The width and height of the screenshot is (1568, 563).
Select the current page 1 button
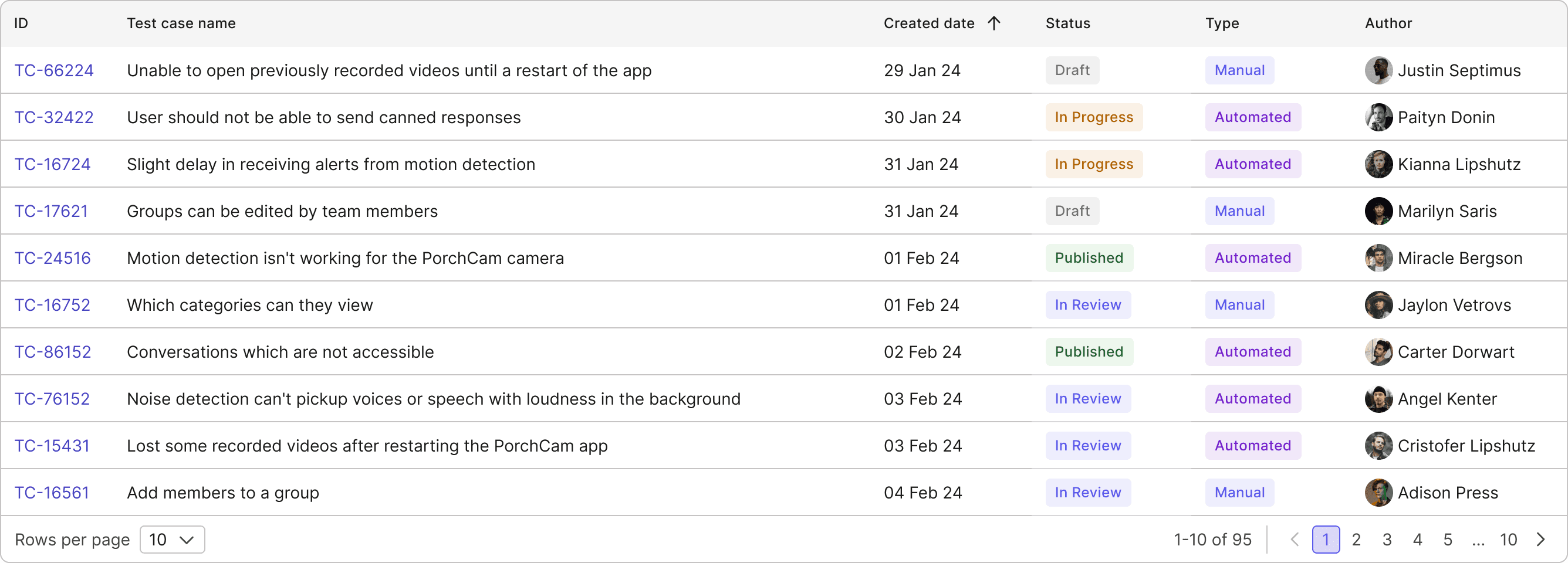pos(1326,540)
